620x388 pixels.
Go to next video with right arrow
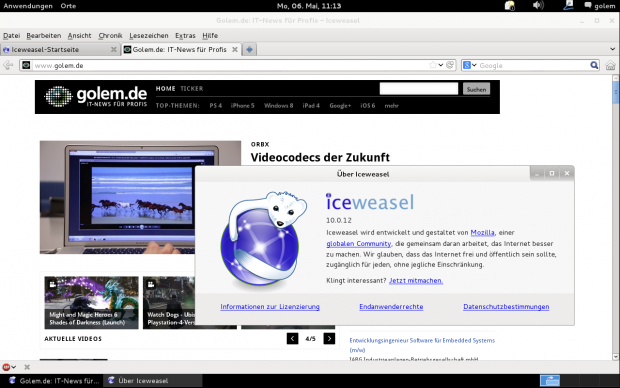pos(329,339)
